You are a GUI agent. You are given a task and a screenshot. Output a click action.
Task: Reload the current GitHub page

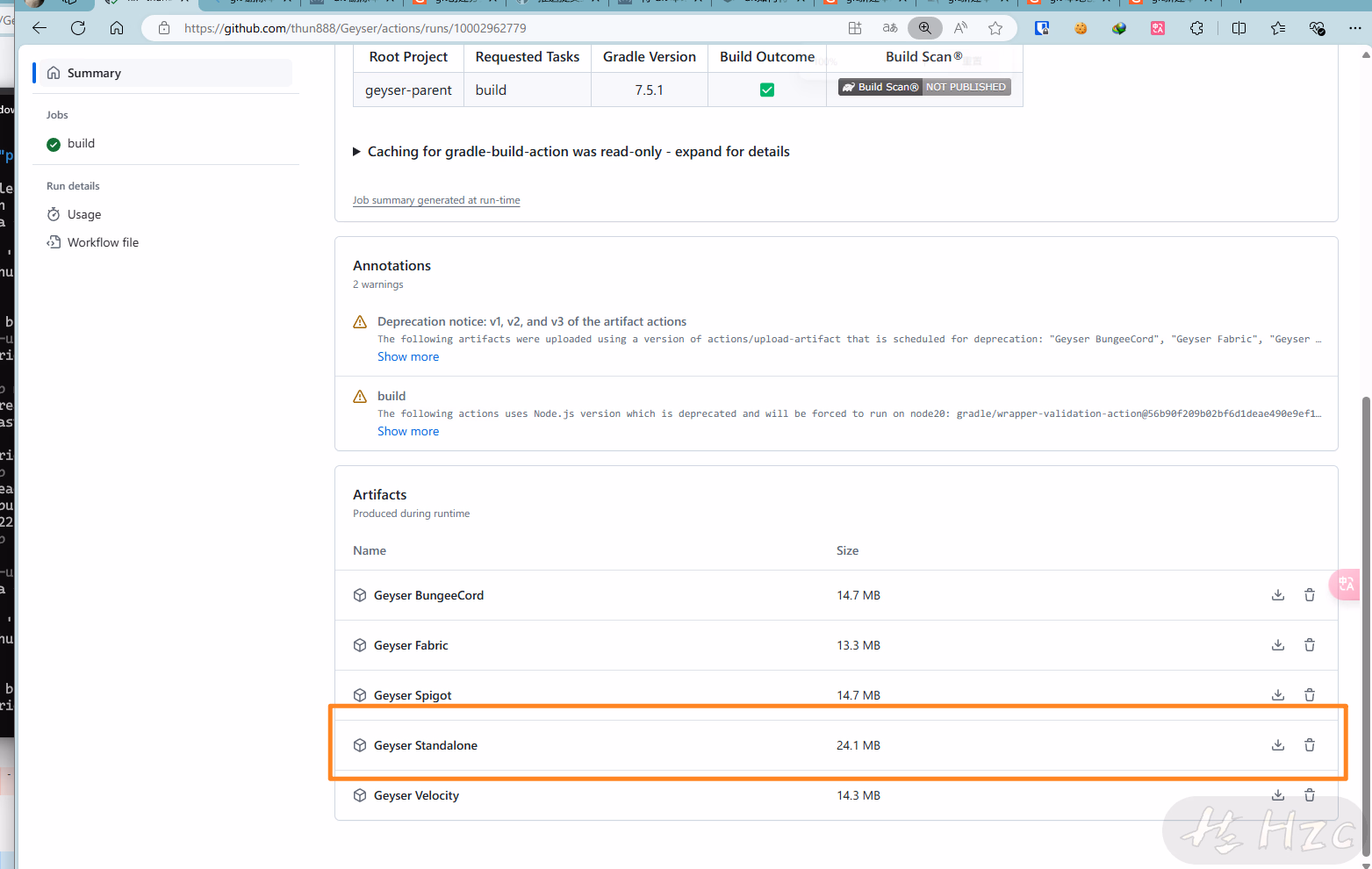(78, 28)
